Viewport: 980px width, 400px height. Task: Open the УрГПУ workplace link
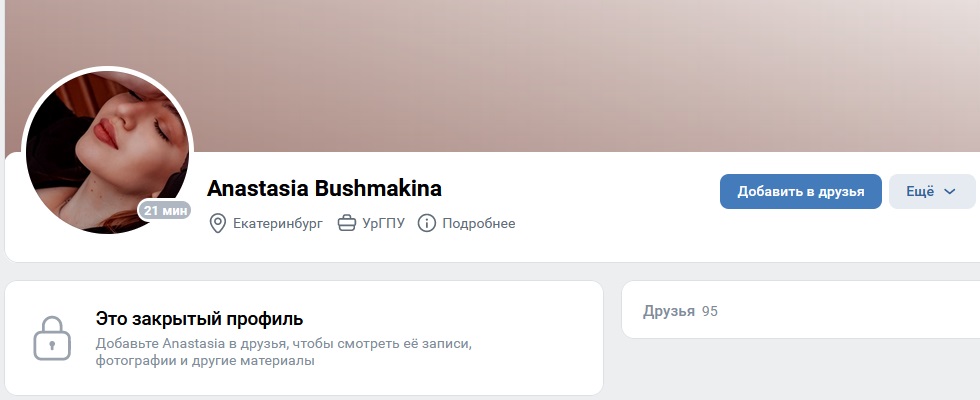click(x=383, y=223)
